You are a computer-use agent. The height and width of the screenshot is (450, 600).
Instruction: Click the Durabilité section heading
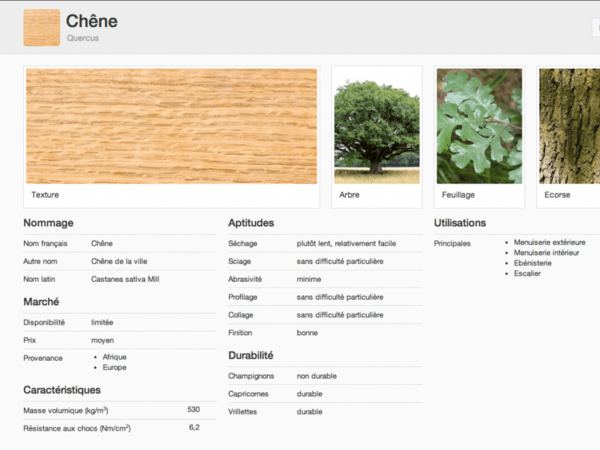[253, 355]
